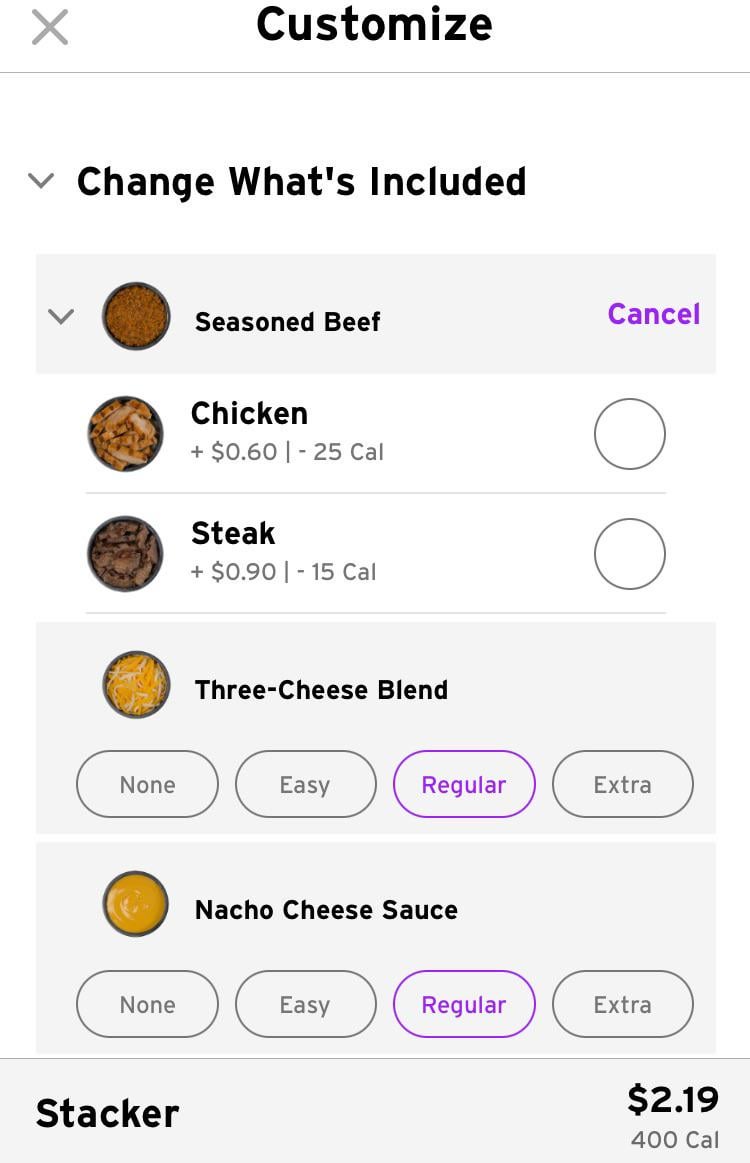Set Three-Cheese Blend to Easy
Image resolution: width=750 pixels, height=1163 pixels.
tap(306, 784)
